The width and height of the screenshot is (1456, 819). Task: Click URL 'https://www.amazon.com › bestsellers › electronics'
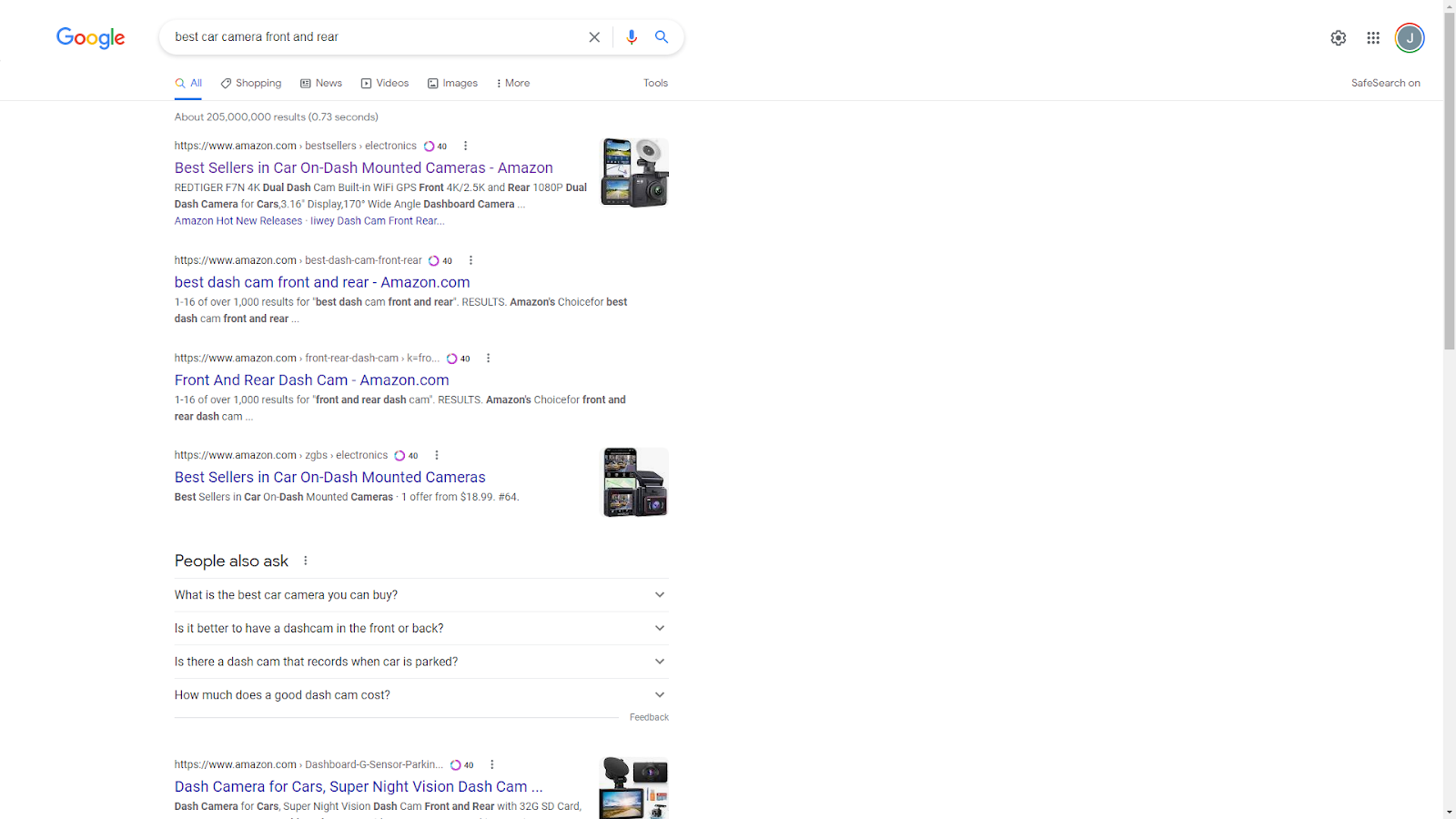(295, 146)
